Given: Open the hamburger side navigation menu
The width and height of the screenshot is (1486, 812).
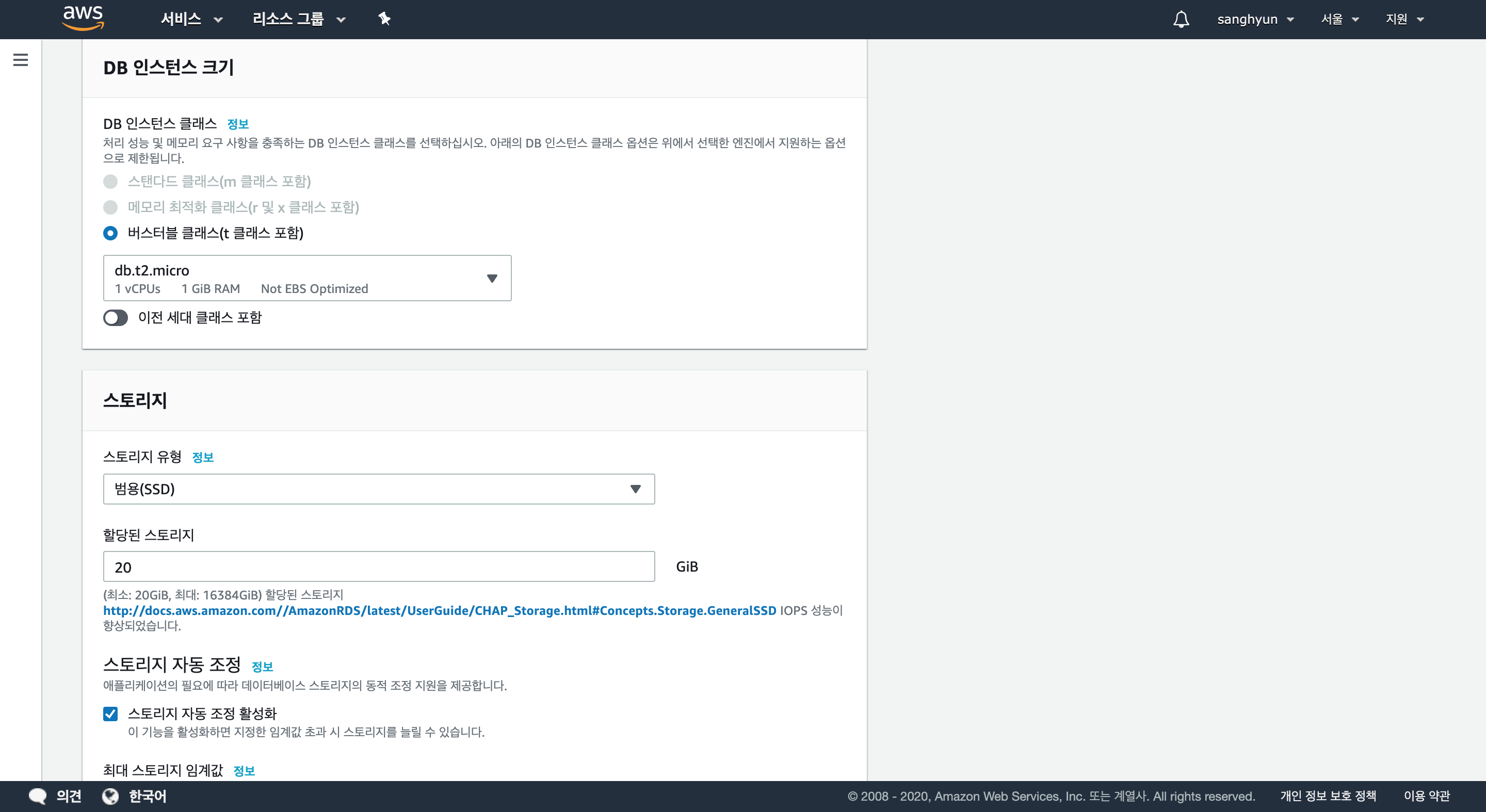Looking at the screenshot, I should (21, 59).
